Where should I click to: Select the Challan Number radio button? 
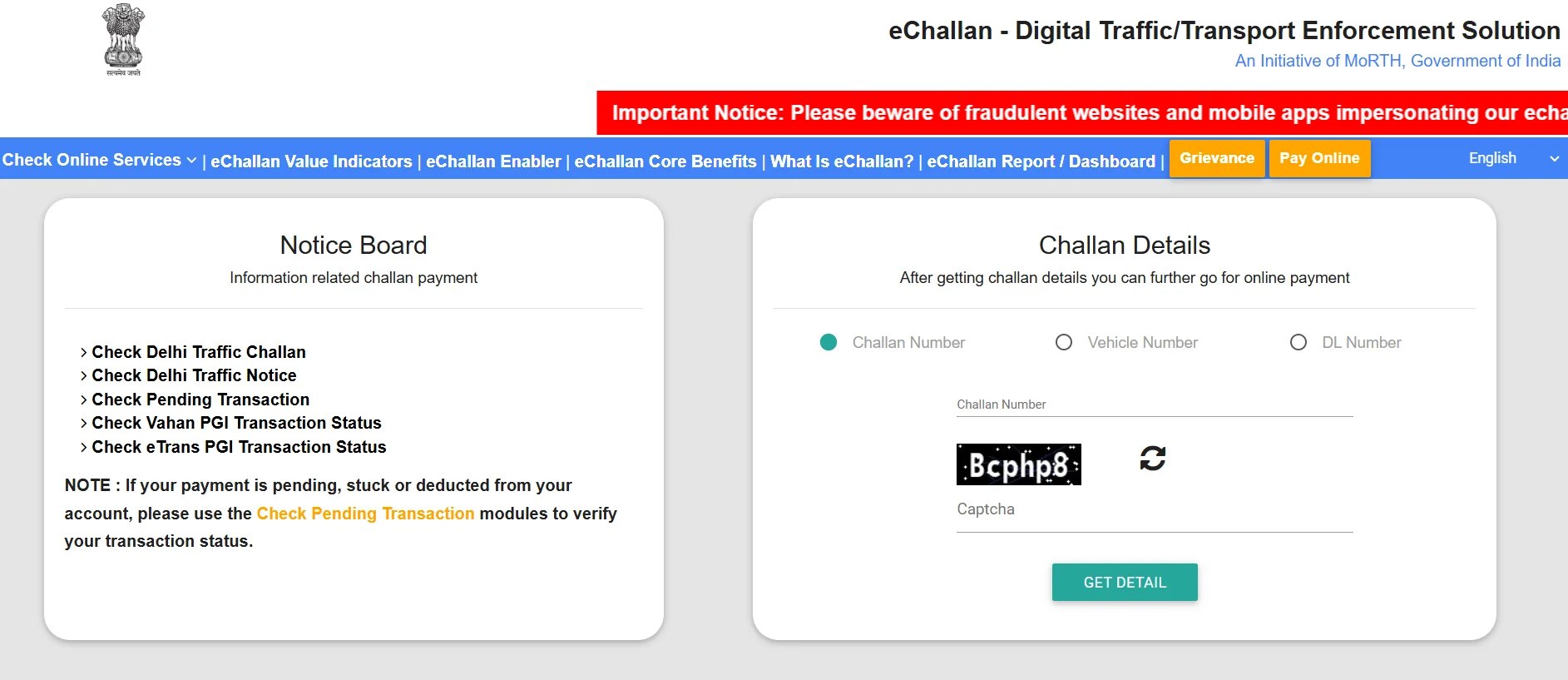click(829, 342)
